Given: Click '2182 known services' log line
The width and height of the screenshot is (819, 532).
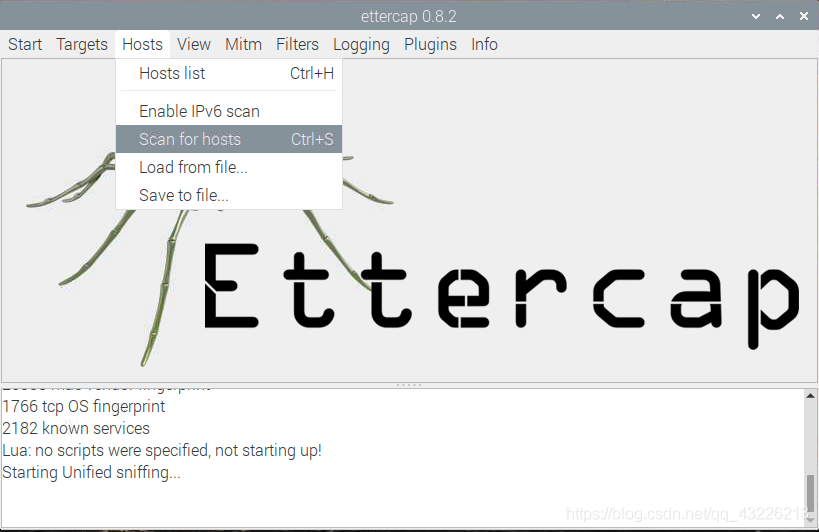Looking at the screenshot, I should pos(76,428).
